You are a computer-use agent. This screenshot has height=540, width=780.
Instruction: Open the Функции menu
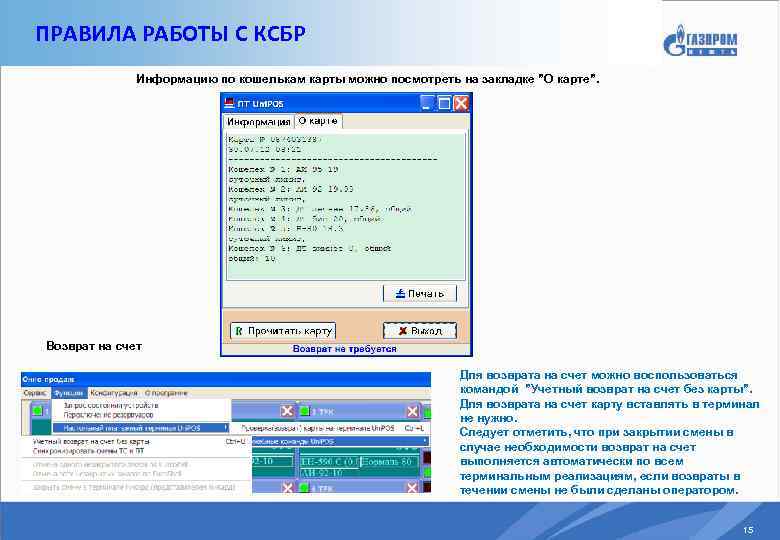[69, 393]
